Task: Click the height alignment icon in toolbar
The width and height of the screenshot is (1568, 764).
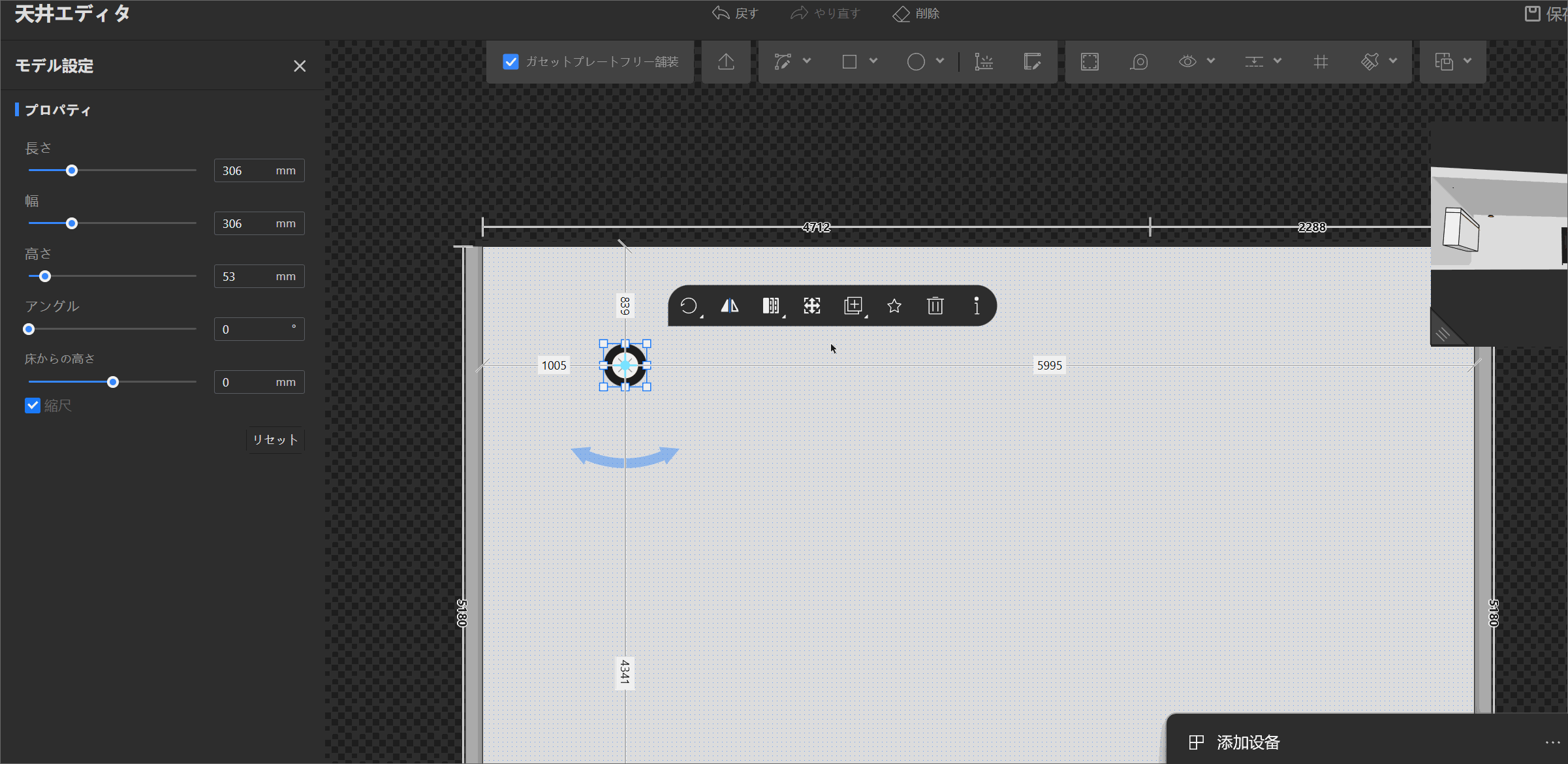Action: pyautogui.click(x=1254, y=62)
